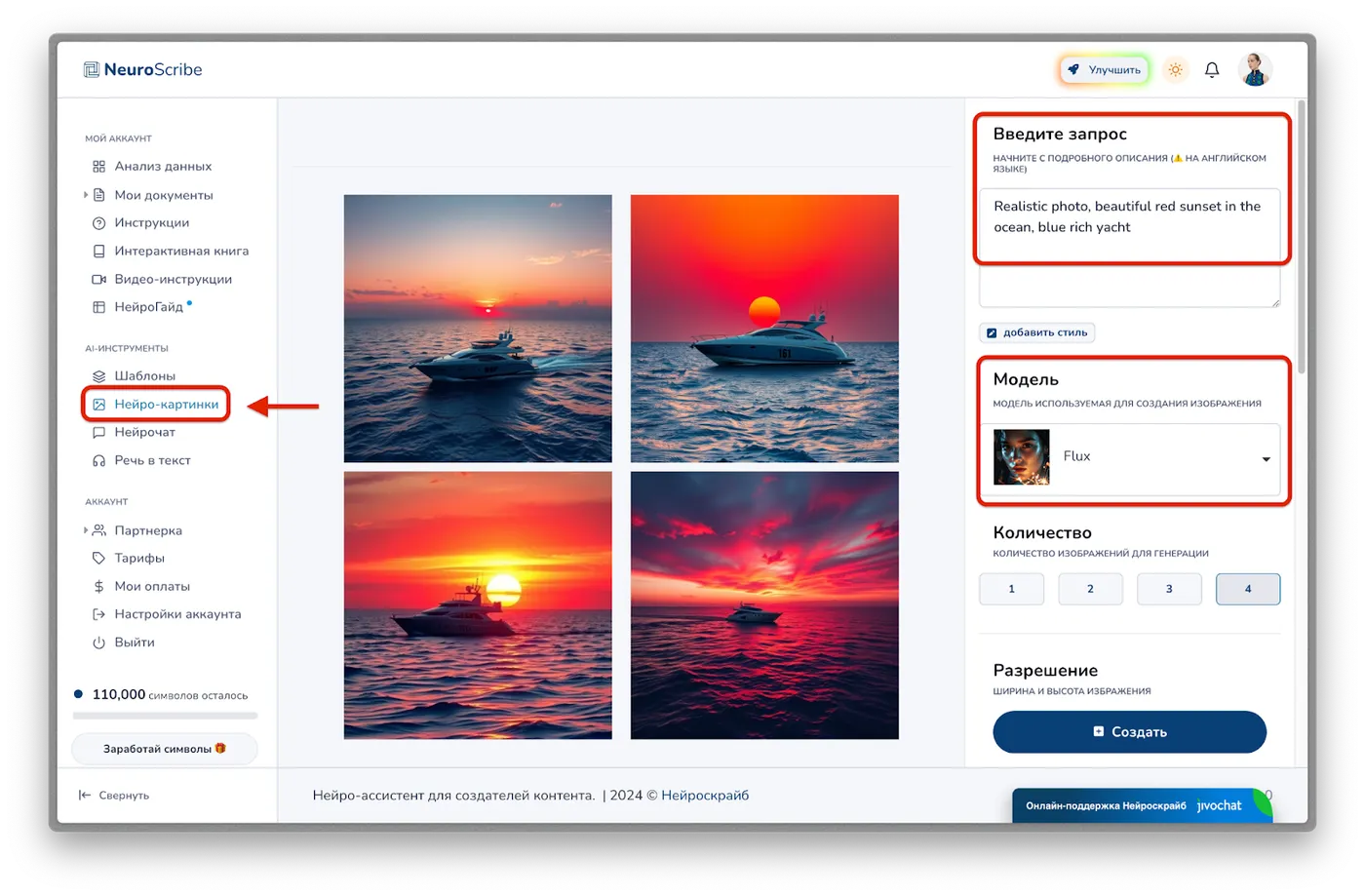
Task: Open the bottom-left yacht sunset thumbnail
Action: pyautogui.click(x=478, y=605)
